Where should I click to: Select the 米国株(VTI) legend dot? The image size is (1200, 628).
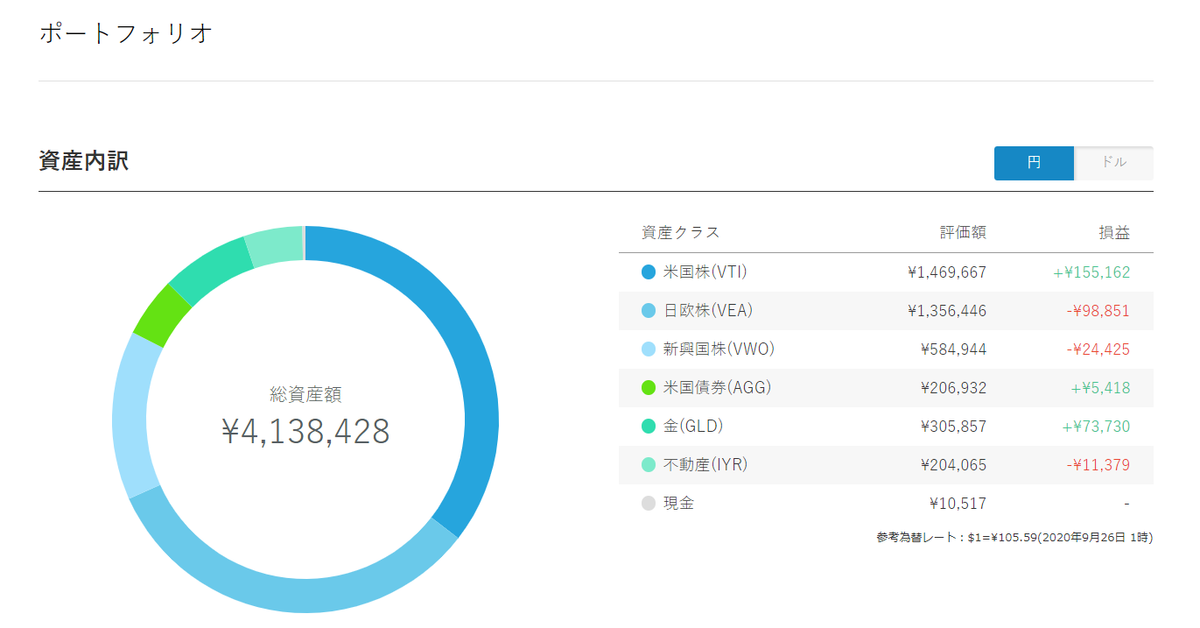point(648,272)
